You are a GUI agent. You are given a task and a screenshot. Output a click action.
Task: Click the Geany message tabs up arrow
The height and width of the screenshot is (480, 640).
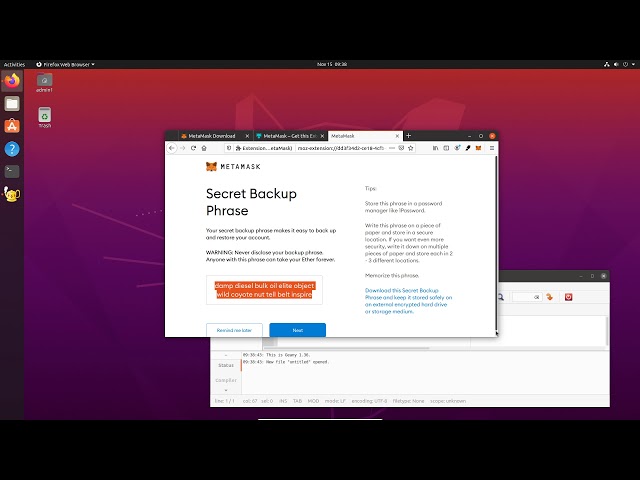point(226,355)
